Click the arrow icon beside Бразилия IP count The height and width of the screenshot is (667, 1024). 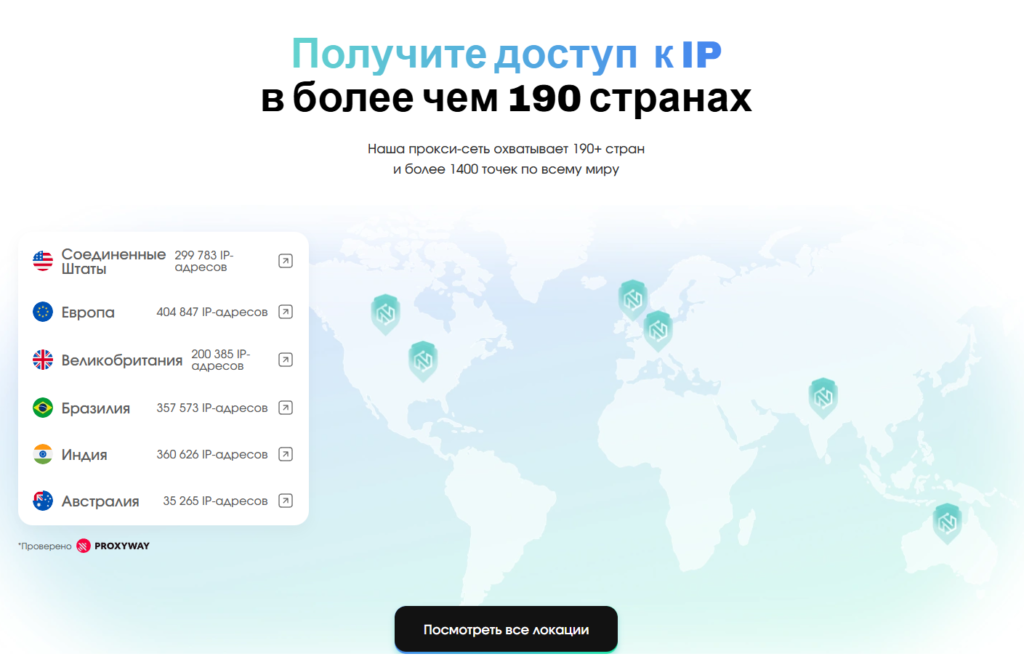285,408
